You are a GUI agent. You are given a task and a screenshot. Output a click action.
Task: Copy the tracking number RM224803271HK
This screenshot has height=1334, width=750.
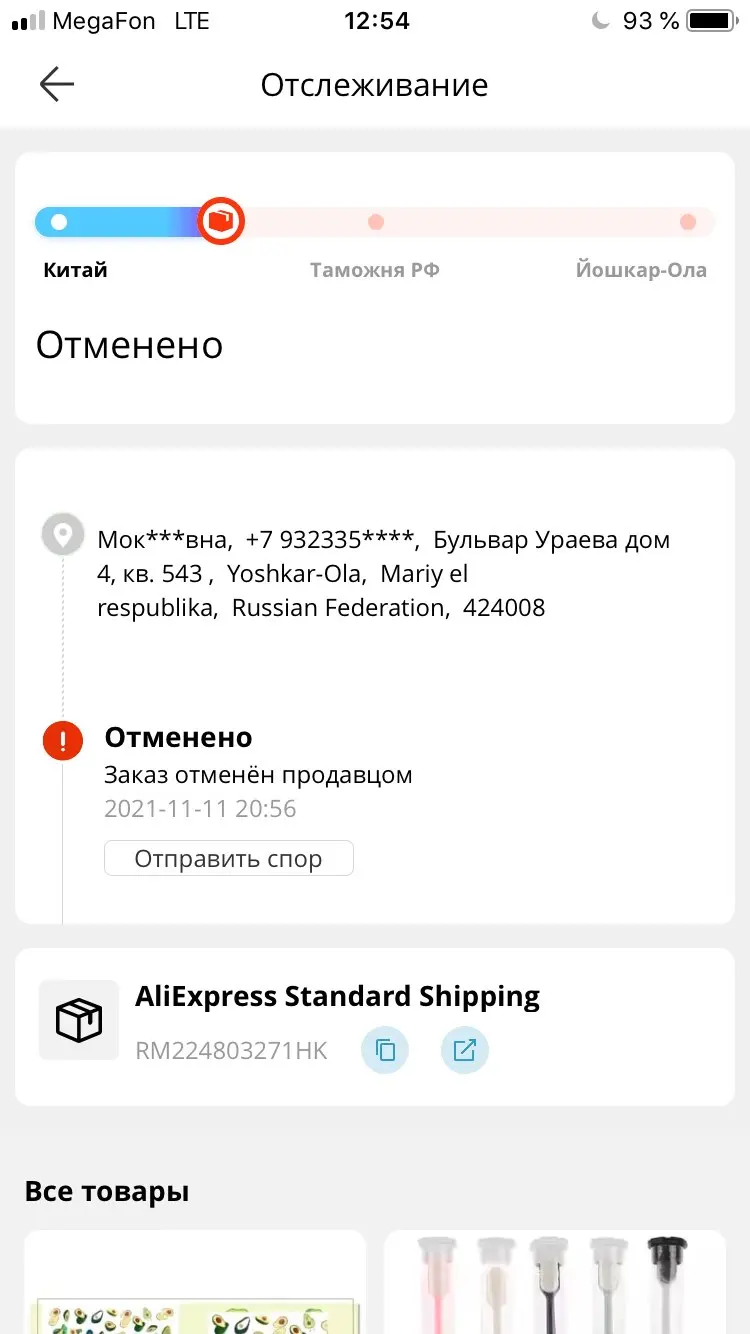[385, 1050]
